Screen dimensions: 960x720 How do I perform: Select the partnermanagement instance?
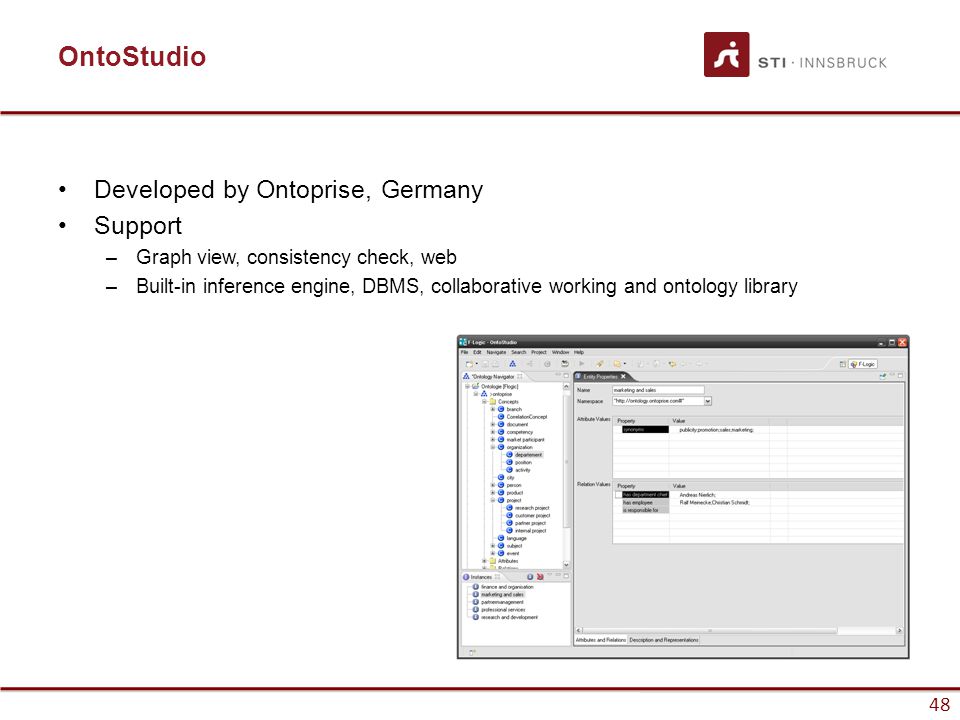click(498, 602)
